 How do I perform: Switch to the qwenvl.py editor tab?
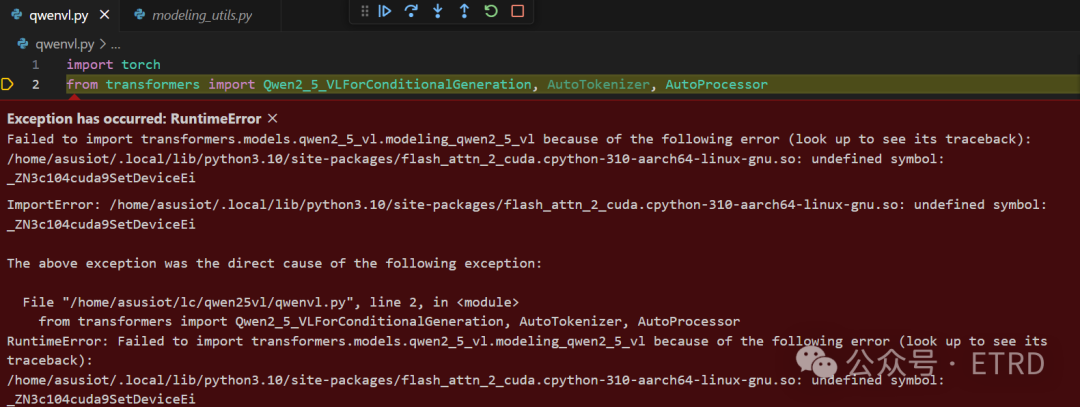click(x=59, y=14)
